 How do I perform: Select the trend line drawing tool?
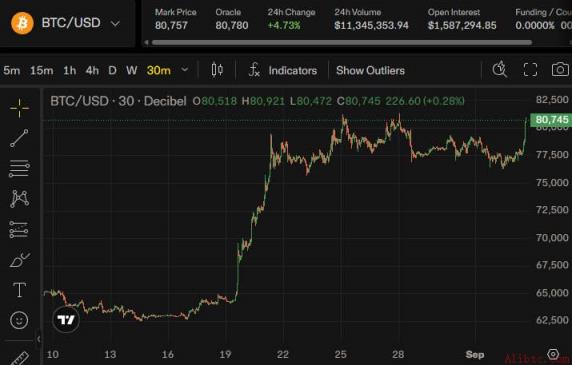click(19, 138)
